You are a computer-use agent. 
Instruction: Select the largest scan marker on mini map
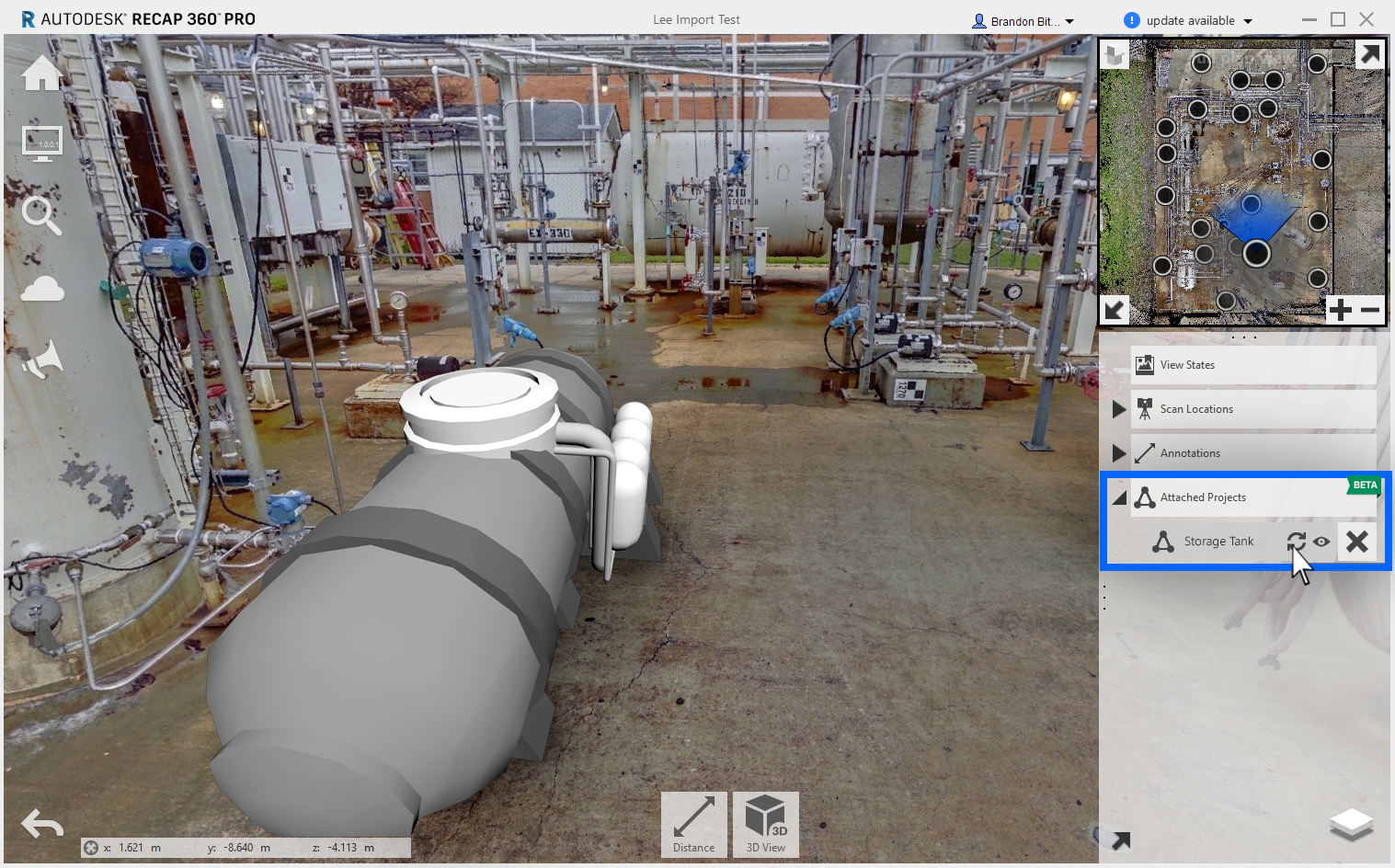click(1256, 253)
